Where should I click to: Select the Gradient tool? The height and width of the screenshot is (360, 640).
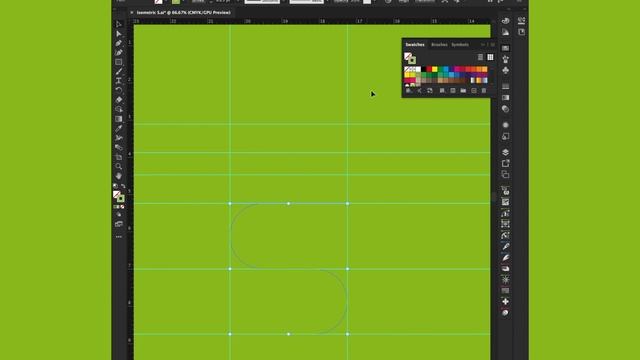pyautogui.click(x=119, y=119)
